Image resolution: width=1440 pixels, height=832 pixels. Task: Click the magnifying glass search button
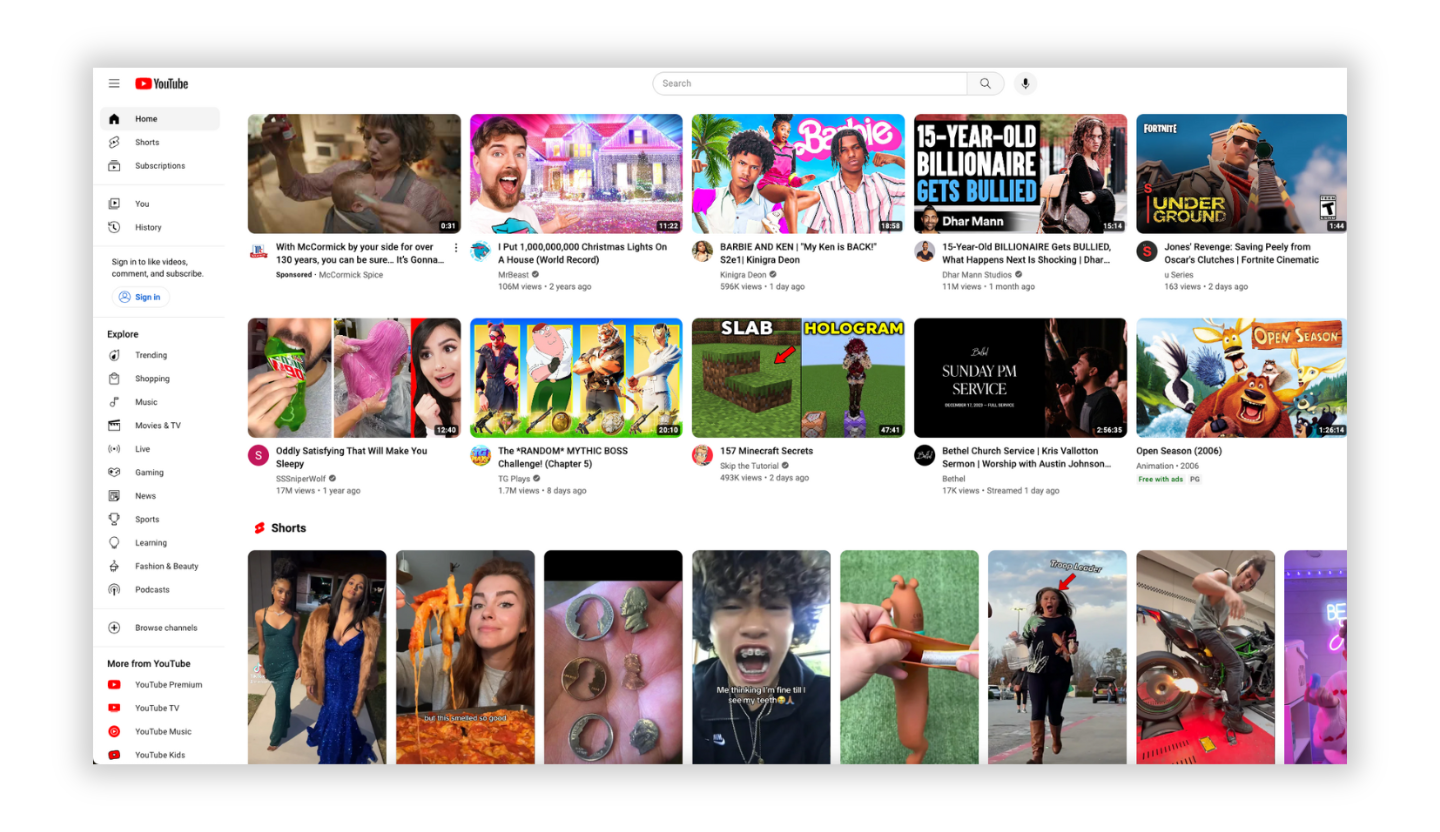pyautogui.click(x=985, y=84)
